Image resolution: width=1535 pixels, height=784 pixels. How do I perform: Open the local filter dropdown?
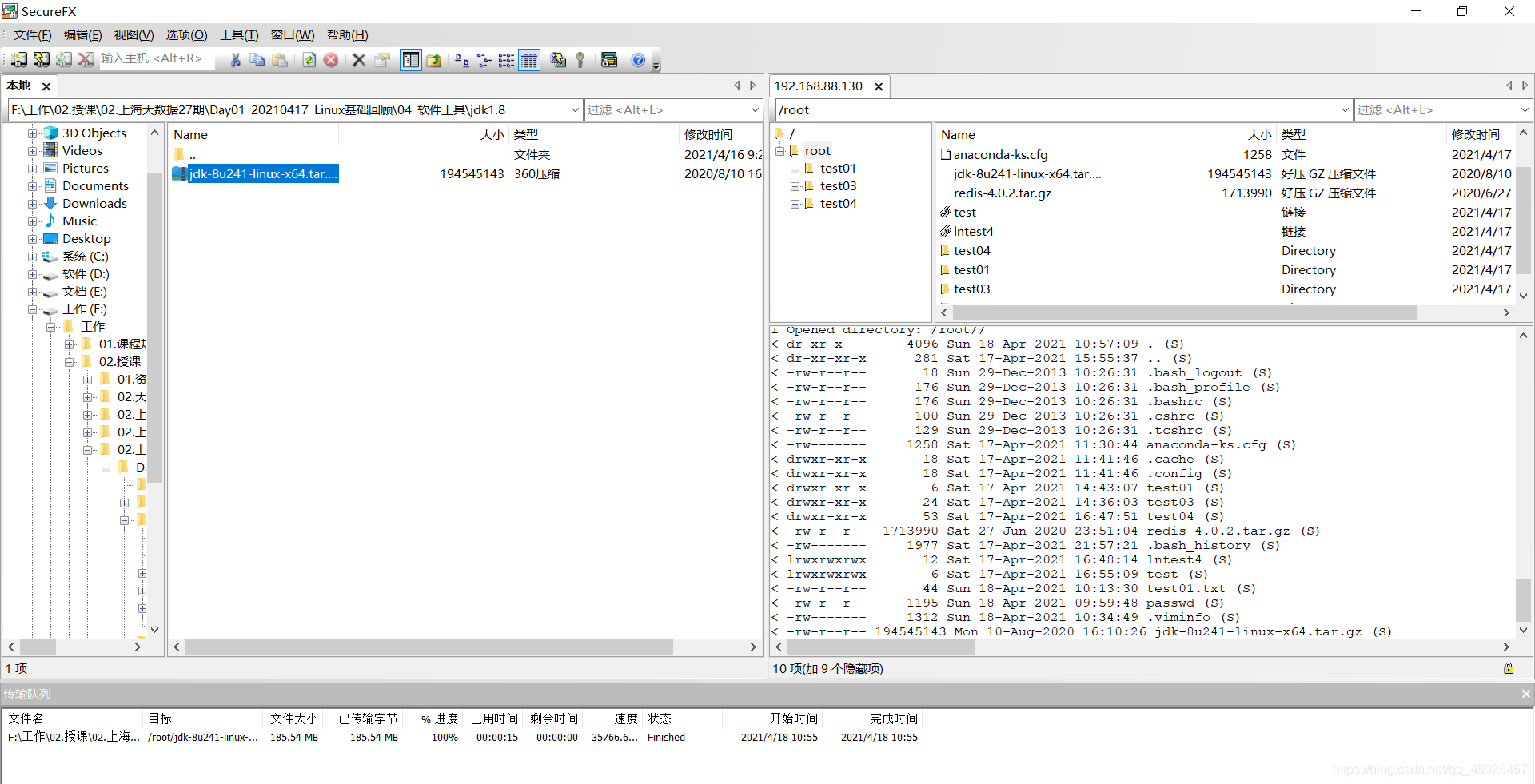754,110
